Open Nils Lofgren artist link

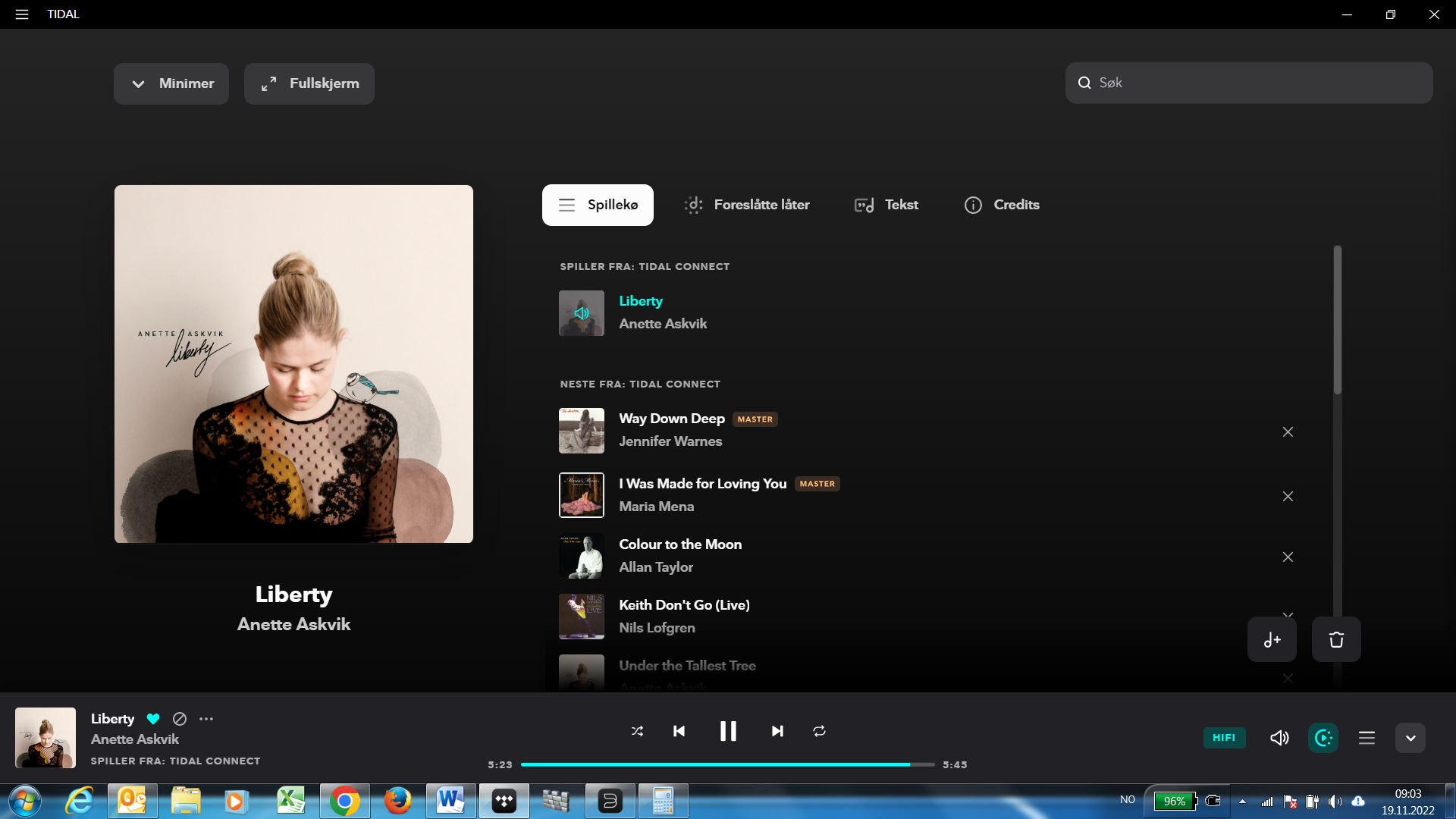(x=657, y=628)
